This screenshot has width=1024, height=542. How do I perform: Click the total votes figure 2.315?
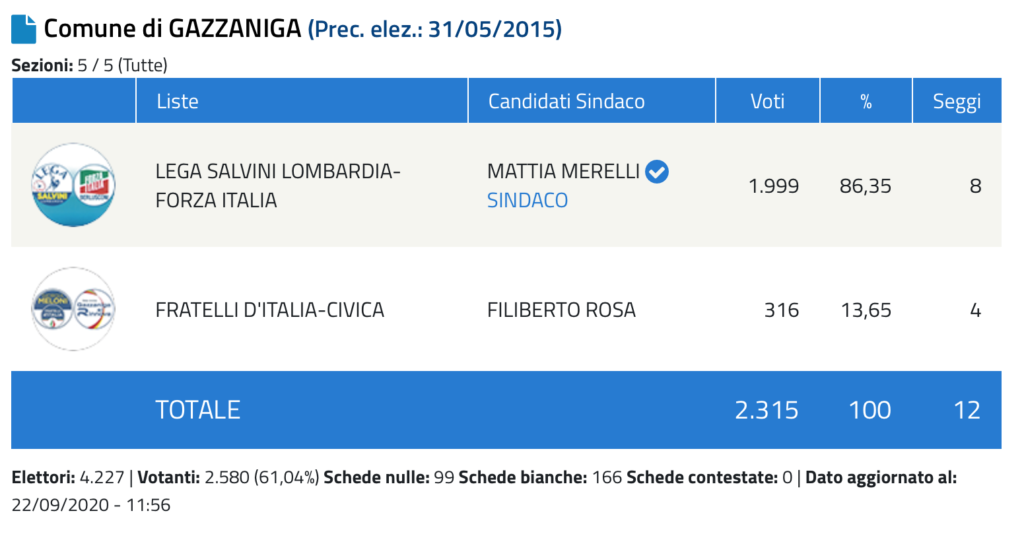(767, 410)
